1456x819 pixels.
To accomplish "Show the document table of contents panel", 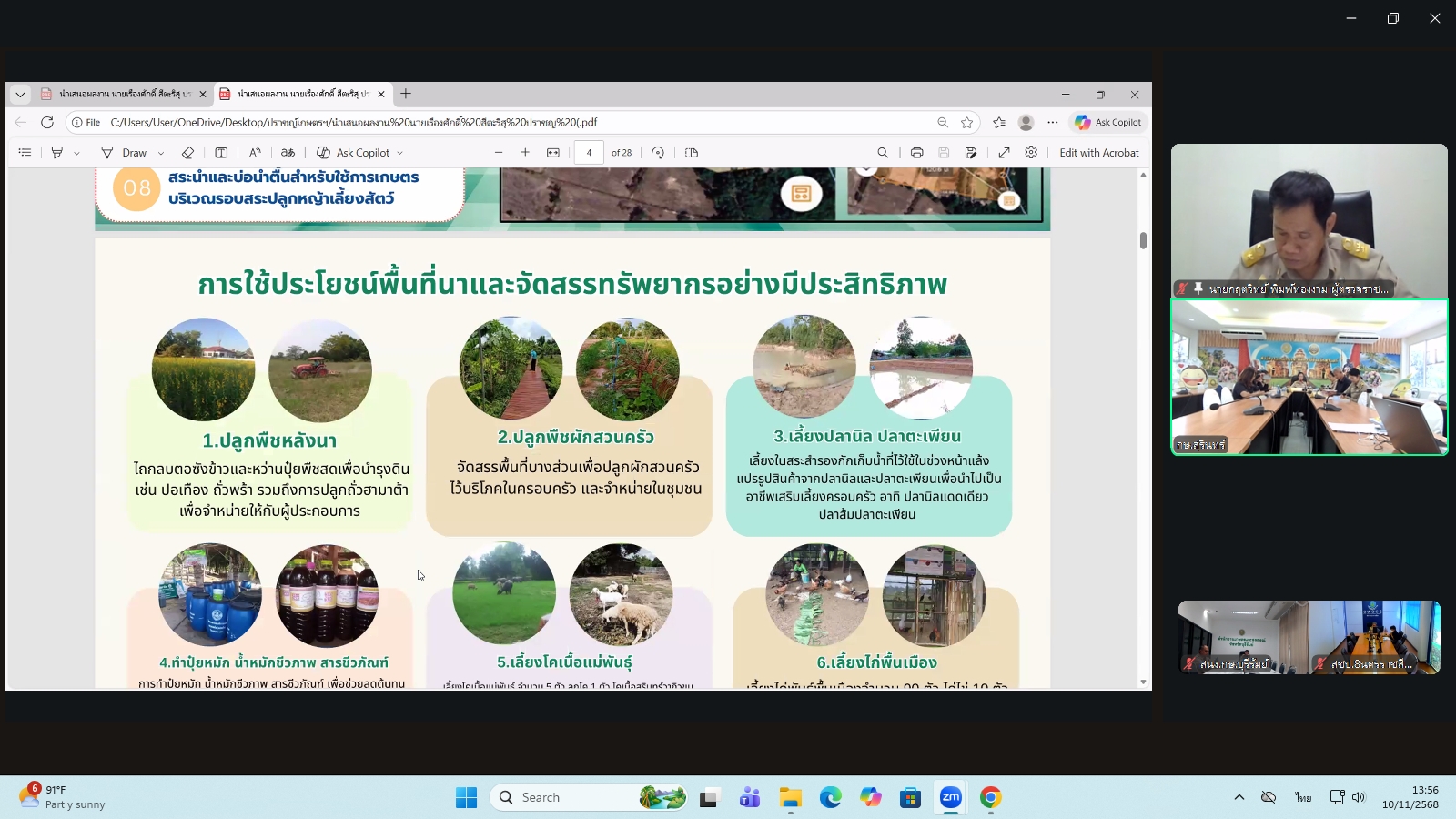I will [25, 152].
